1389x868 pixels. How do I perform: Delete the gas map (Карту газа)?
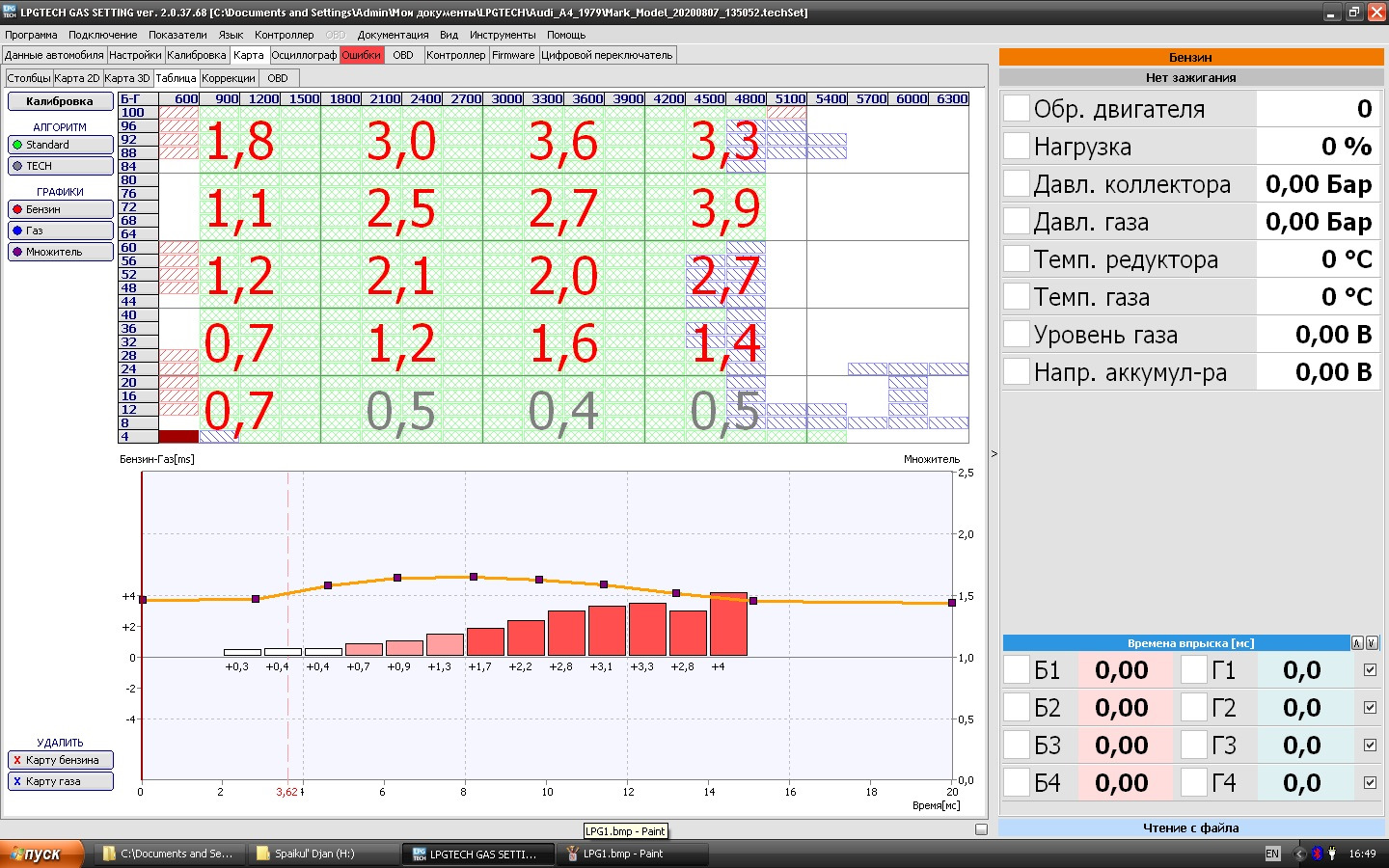tap(60, 781)
